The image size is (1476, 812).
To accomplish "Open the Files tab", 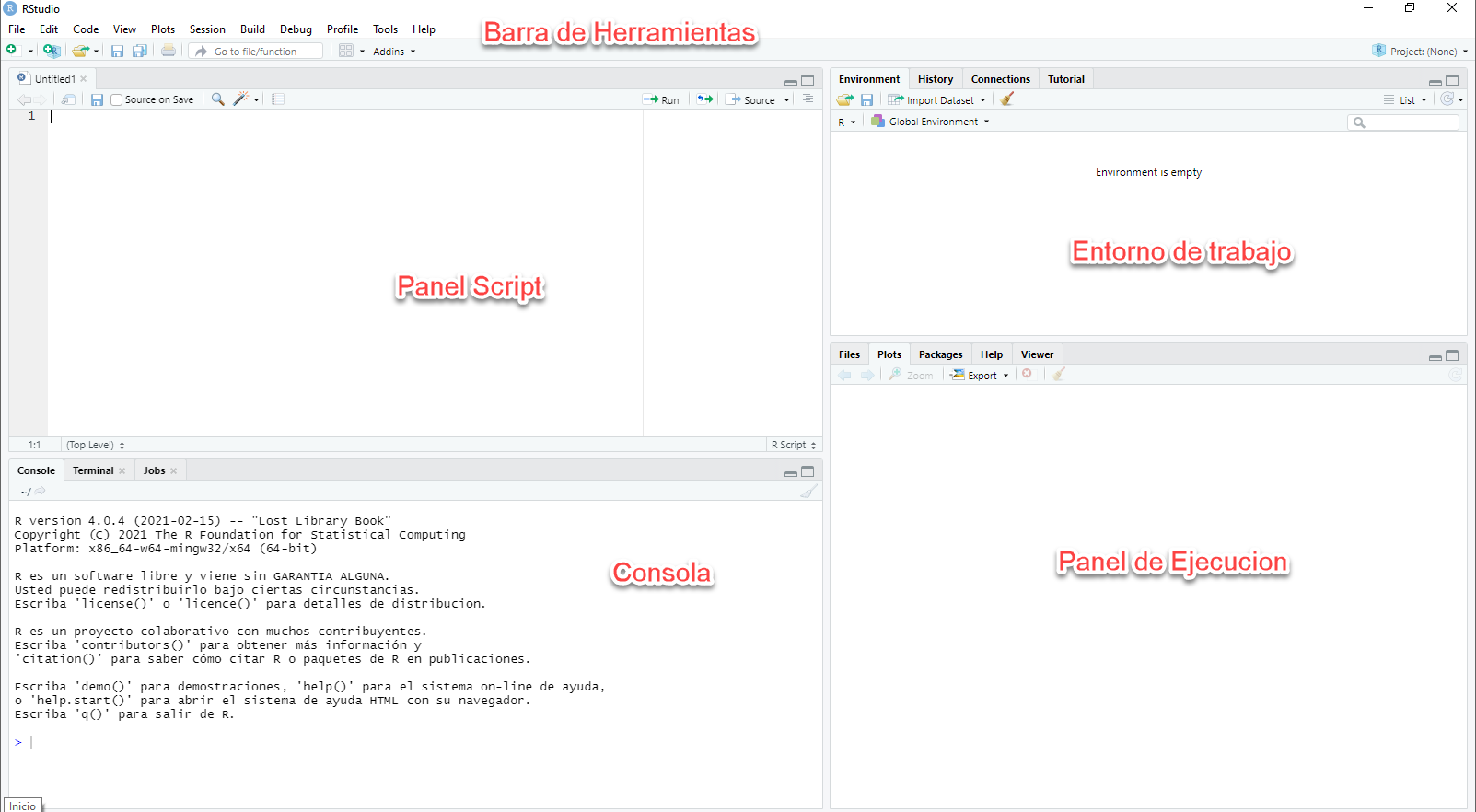I will coord(849,354).
